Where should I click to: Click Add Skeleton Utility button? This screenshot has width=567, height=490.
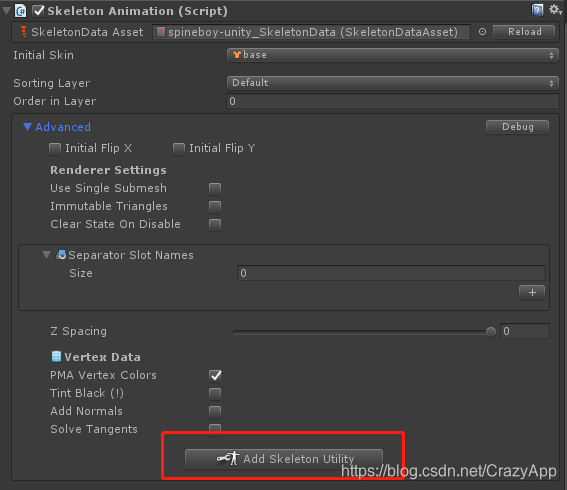click(284, 459)
